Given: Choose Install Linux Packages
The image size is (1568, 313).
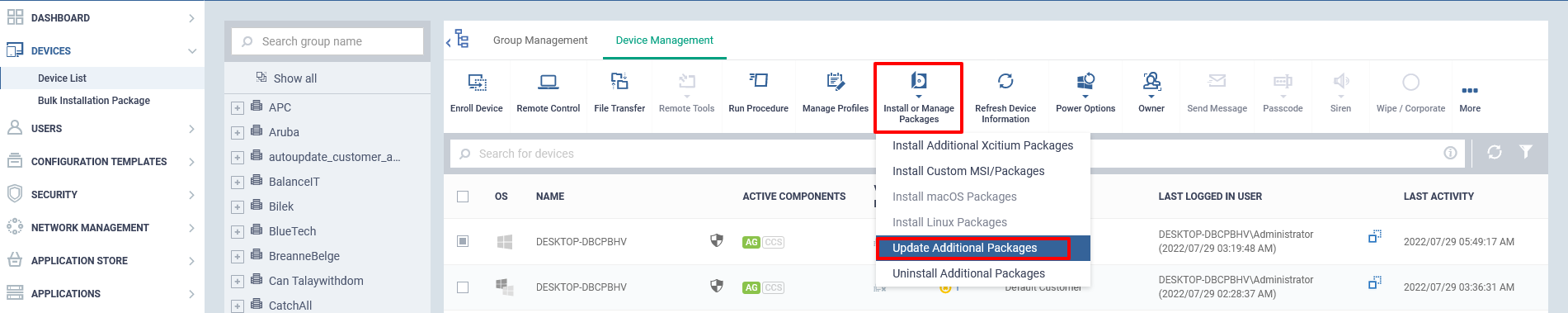Looking at the screenshot, I should coord(982,222).
